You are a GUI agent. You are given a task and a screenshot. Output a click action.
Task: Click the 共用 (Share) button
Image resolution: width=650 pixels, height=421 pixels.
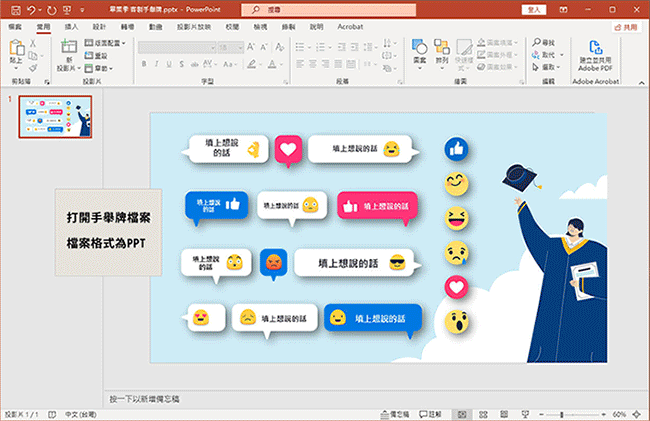pos(626,28)
